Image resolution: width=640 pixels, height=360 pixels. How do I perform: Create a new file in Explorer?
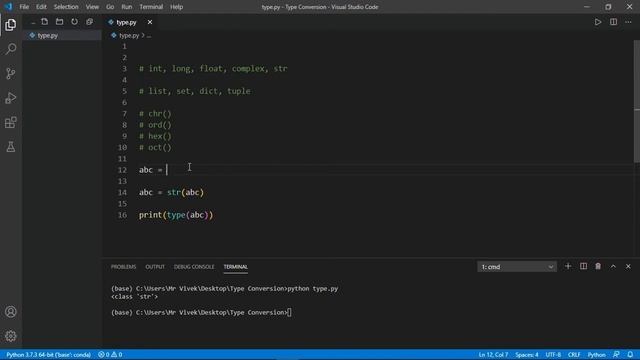44,22
